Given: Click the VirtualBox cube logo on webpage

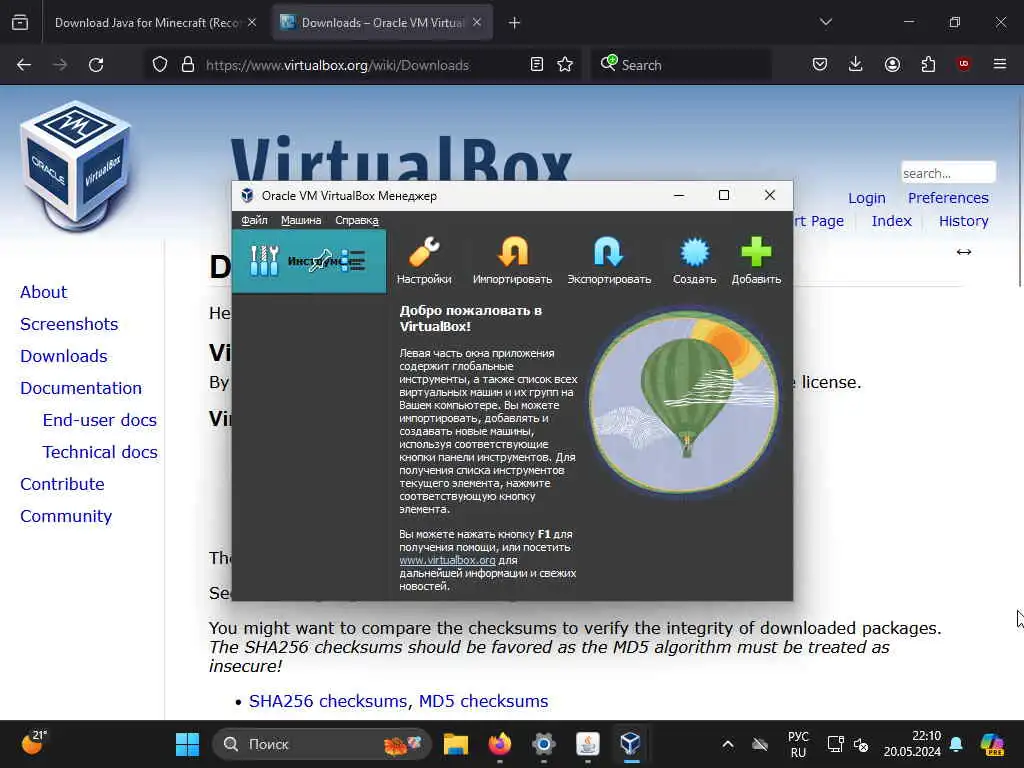Looking at the screenshot, I should pyautogui.click(x=76, y=165).
